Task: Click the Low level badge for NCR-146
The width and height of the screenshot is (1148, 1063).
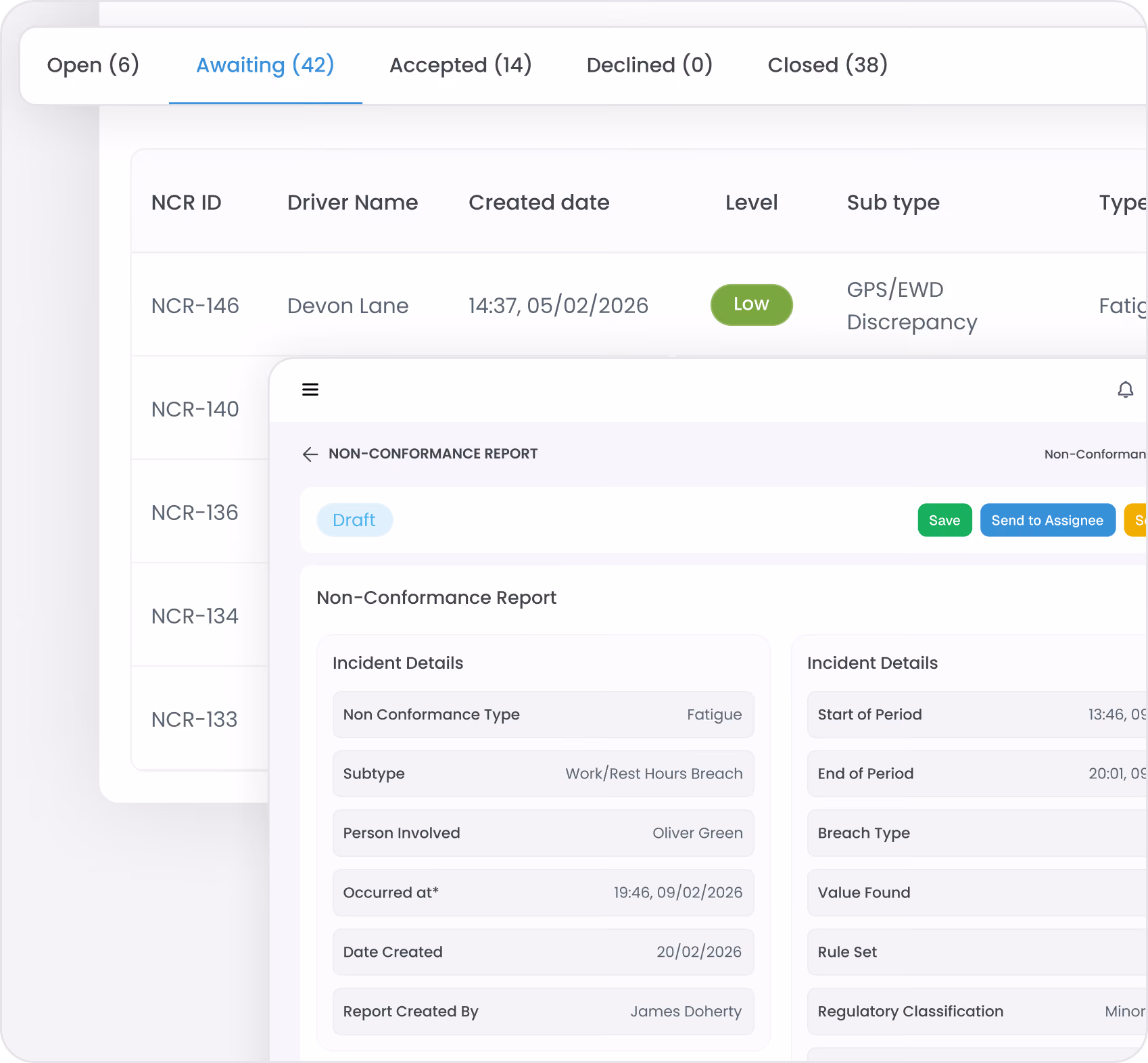Action: pos(751,304)
